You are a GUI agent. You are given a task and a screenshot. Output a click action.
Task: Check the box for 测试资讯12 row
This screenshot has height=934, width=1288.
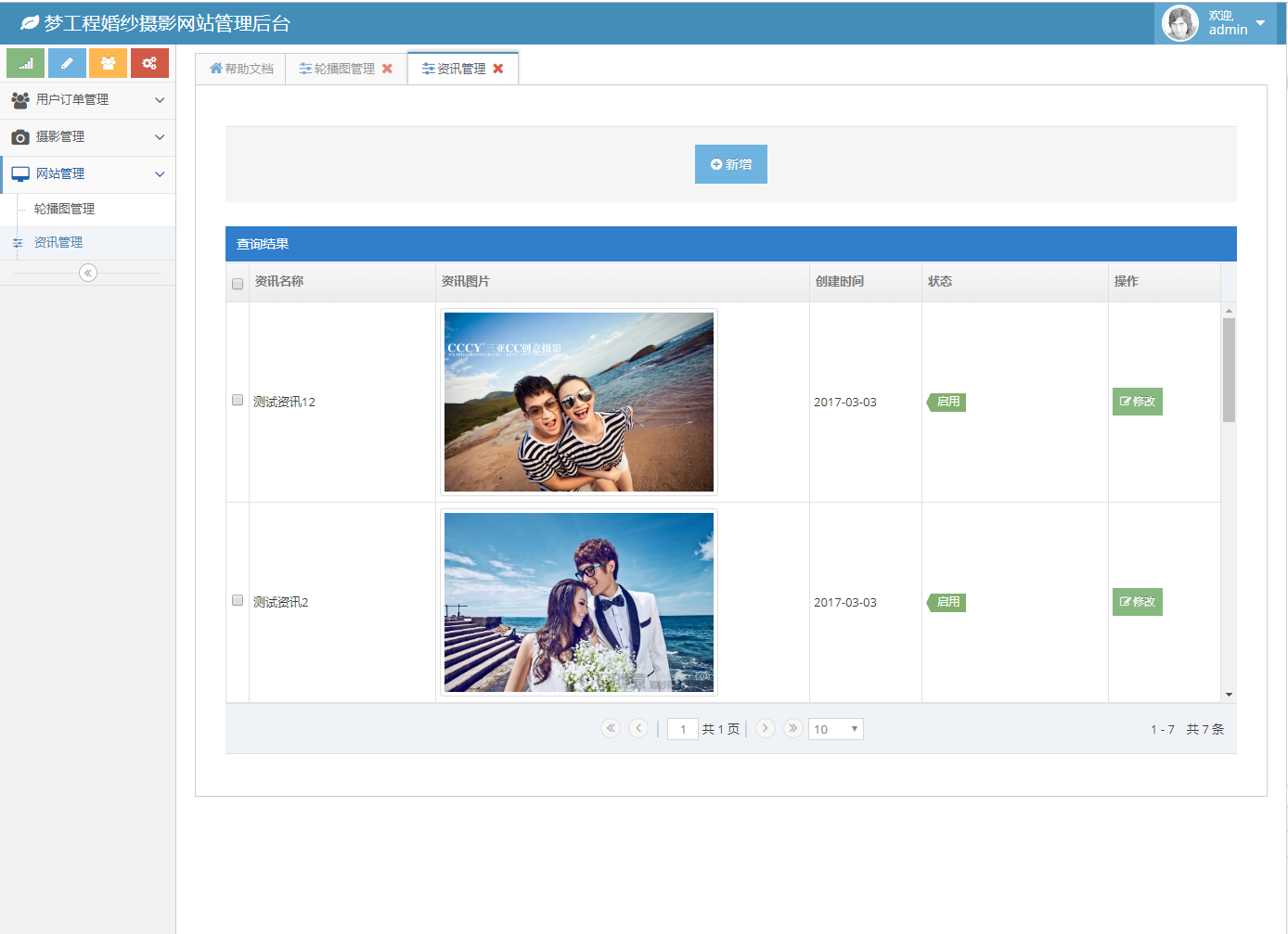(238, 400)
